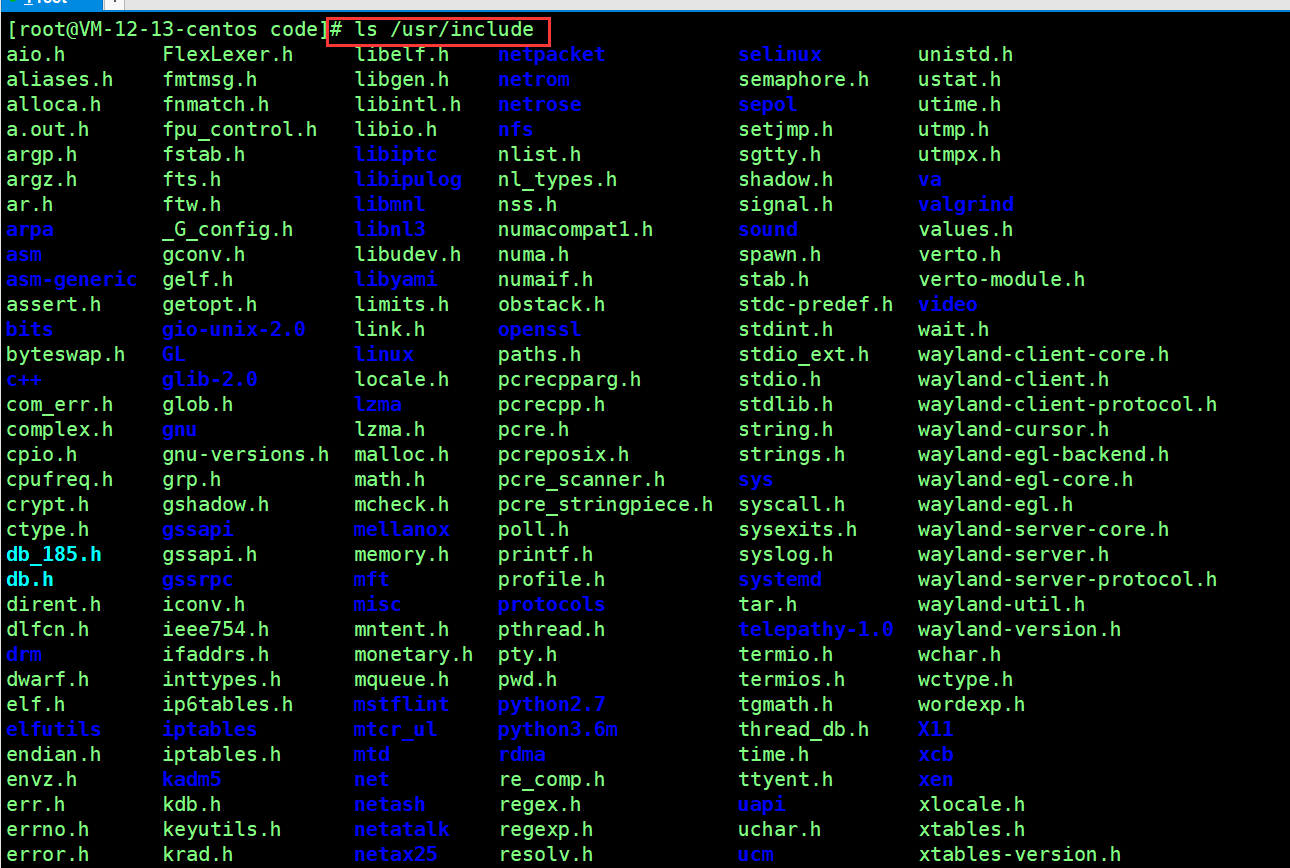Click the verto-module.h entry

(1001, 280)
